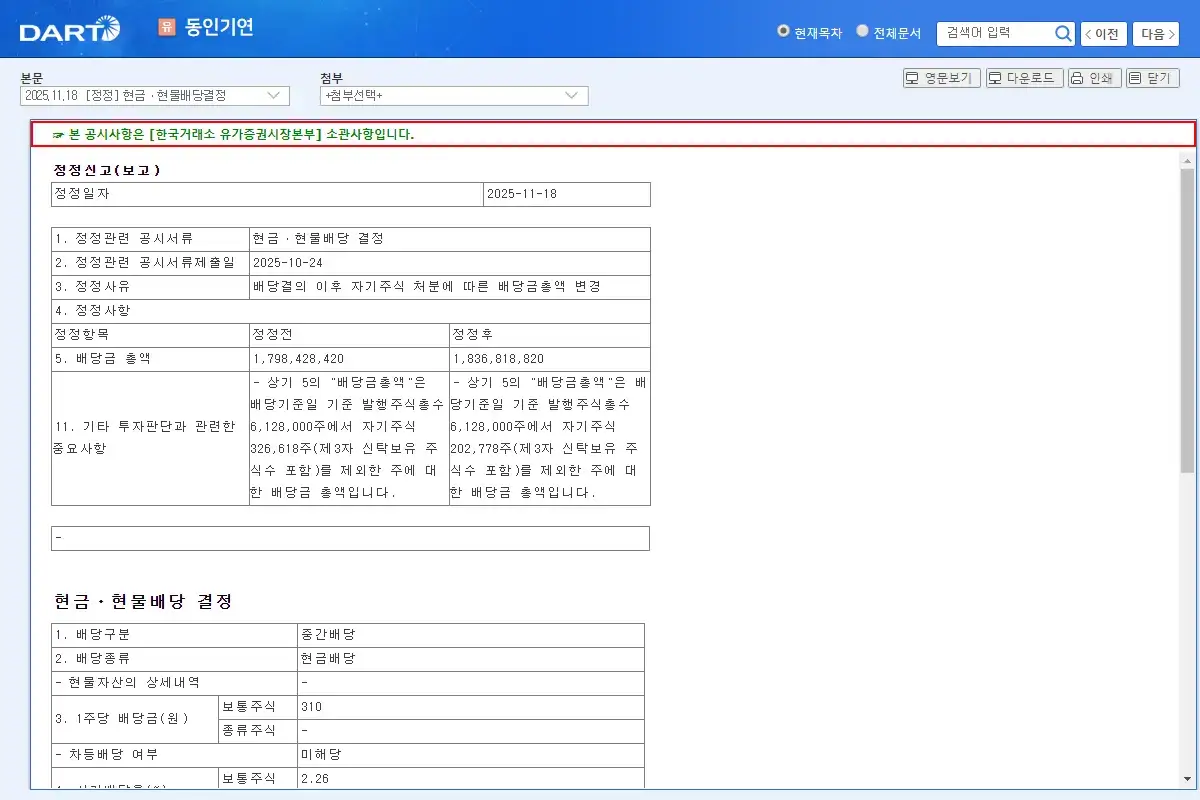This screenshot has height=800, width=1200.
Task: Click the 2. 정정관련 공시서류제출일 label
Action: [150, 263]
